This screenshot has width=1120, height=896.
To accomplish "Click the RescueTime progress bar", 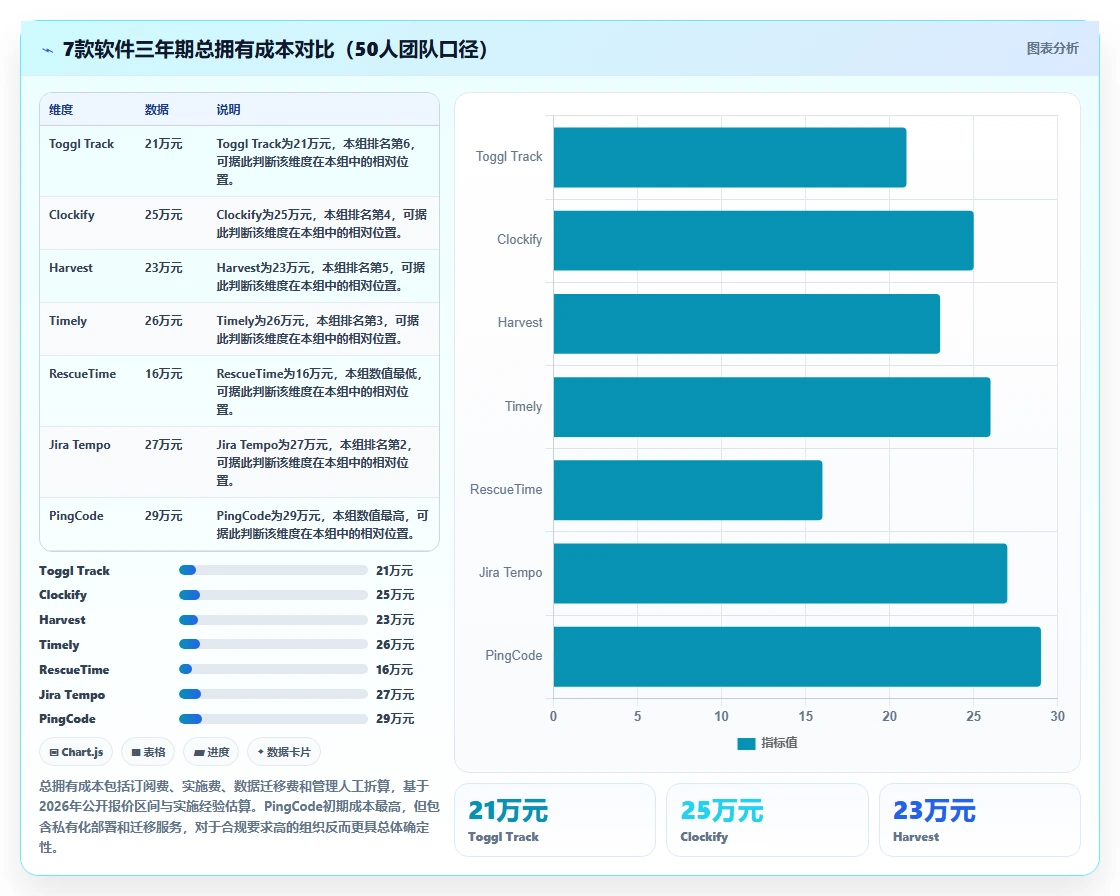I will coord(273,669).
